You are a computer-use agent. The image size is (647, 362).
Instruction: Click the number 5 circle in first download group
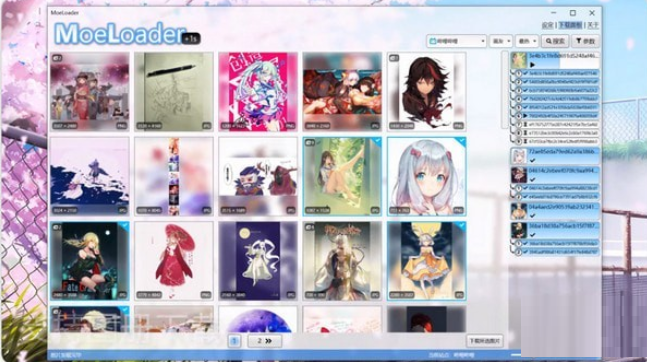point(519,107)
